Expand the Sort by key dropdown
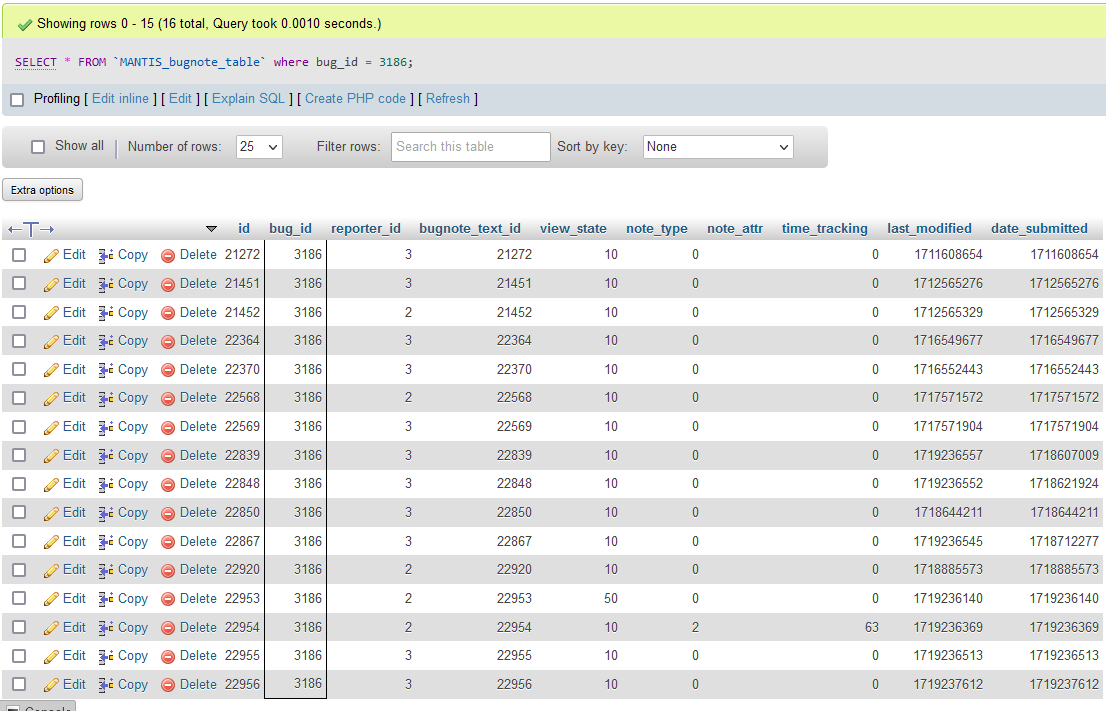Viewport: 1106px width, 711px height. pyautogui.click(x=717, y=147)
